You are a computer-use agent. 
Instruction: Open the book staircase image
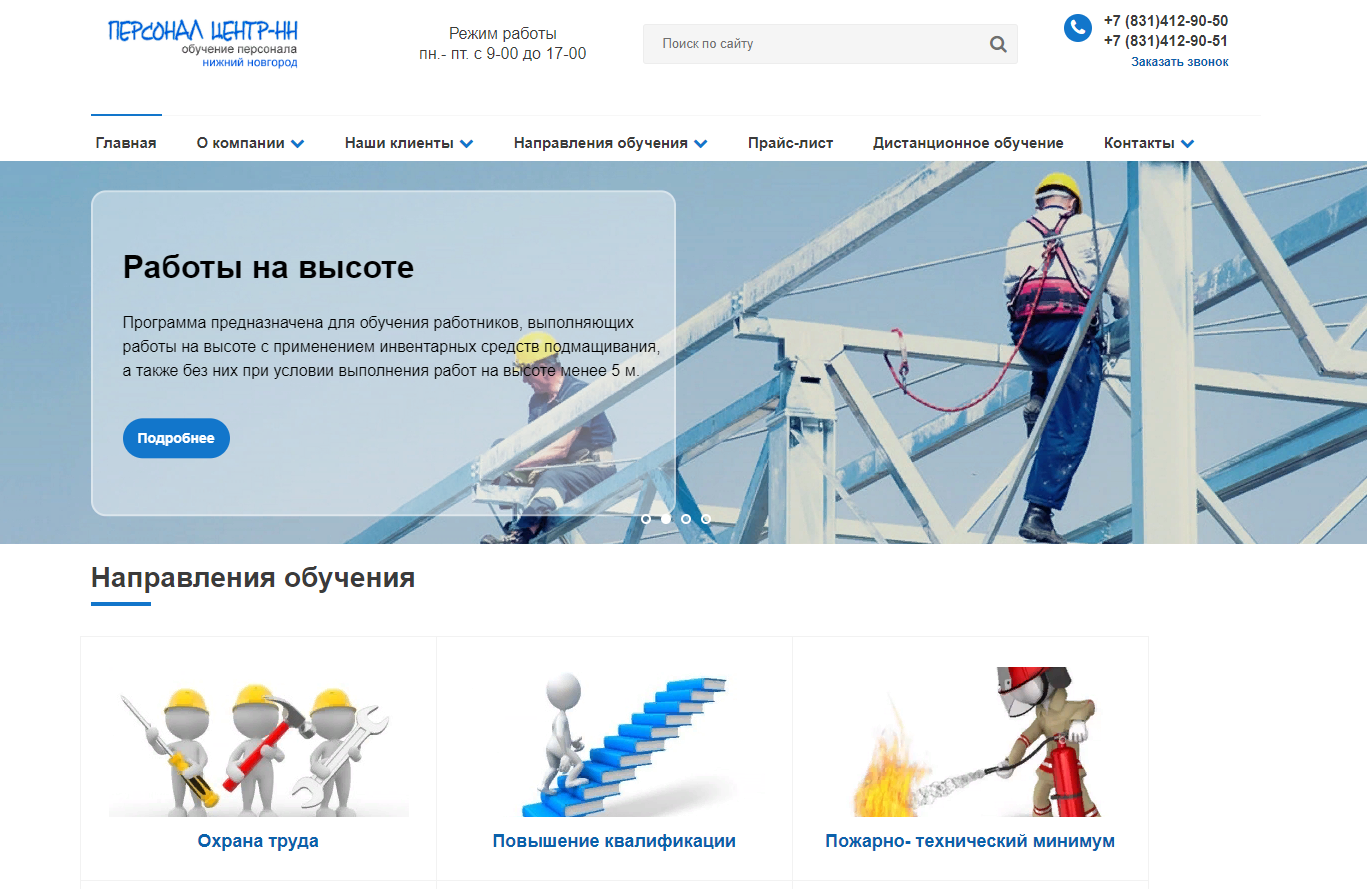click(x=614, y=742)
